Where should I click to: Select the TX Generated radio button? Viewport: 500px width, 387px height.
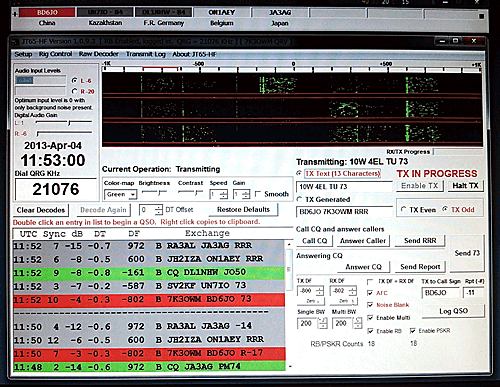pos(299,199)
